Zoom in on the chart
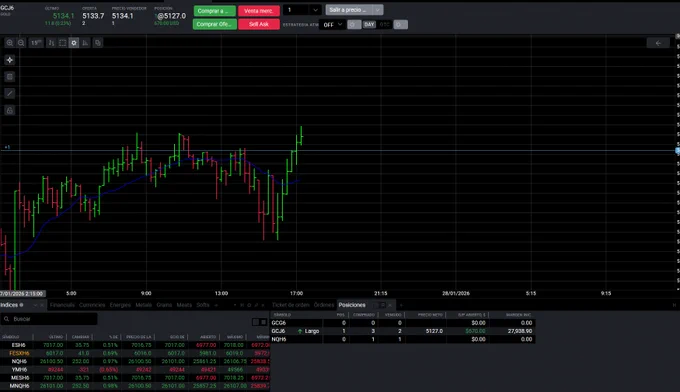680x392 pixels. [x=10, y=42]
